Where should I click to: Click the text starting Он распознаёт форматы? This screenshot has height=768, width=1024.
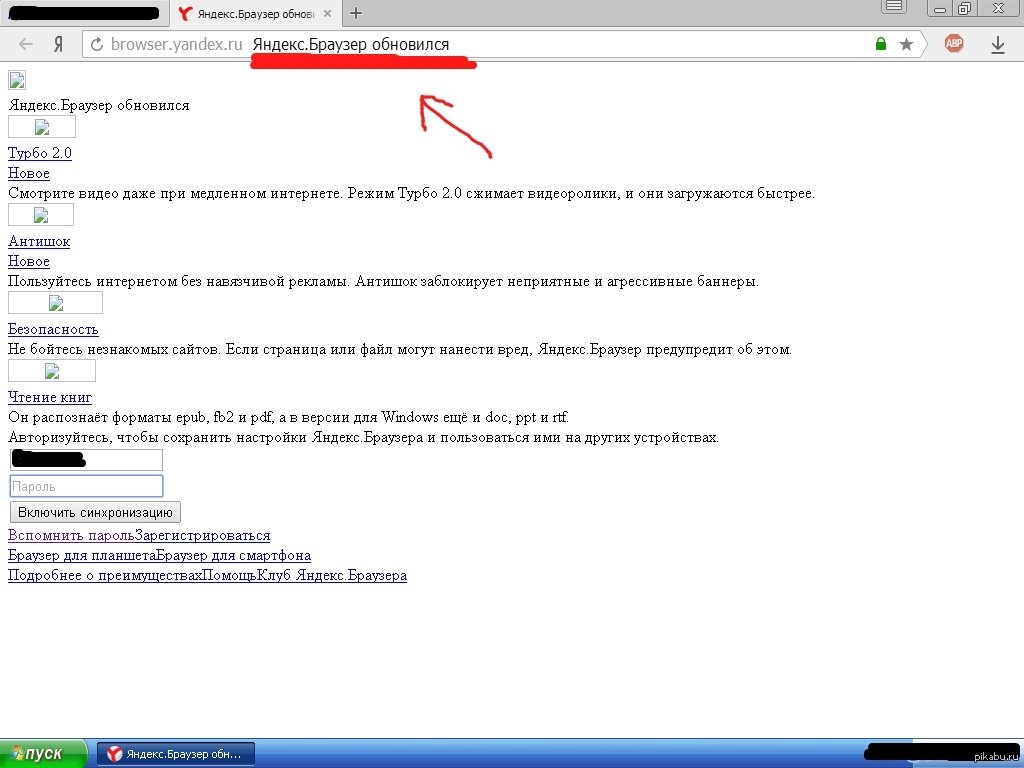289,417
